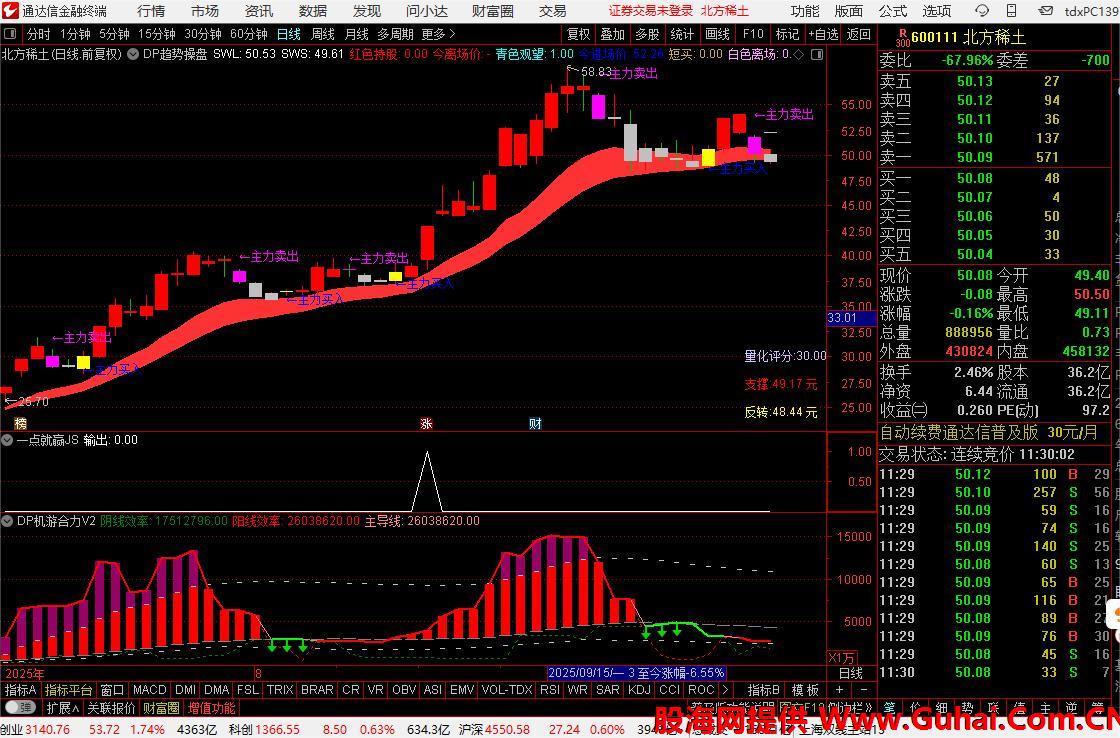Open the 问小达 menu

(427, 11)
